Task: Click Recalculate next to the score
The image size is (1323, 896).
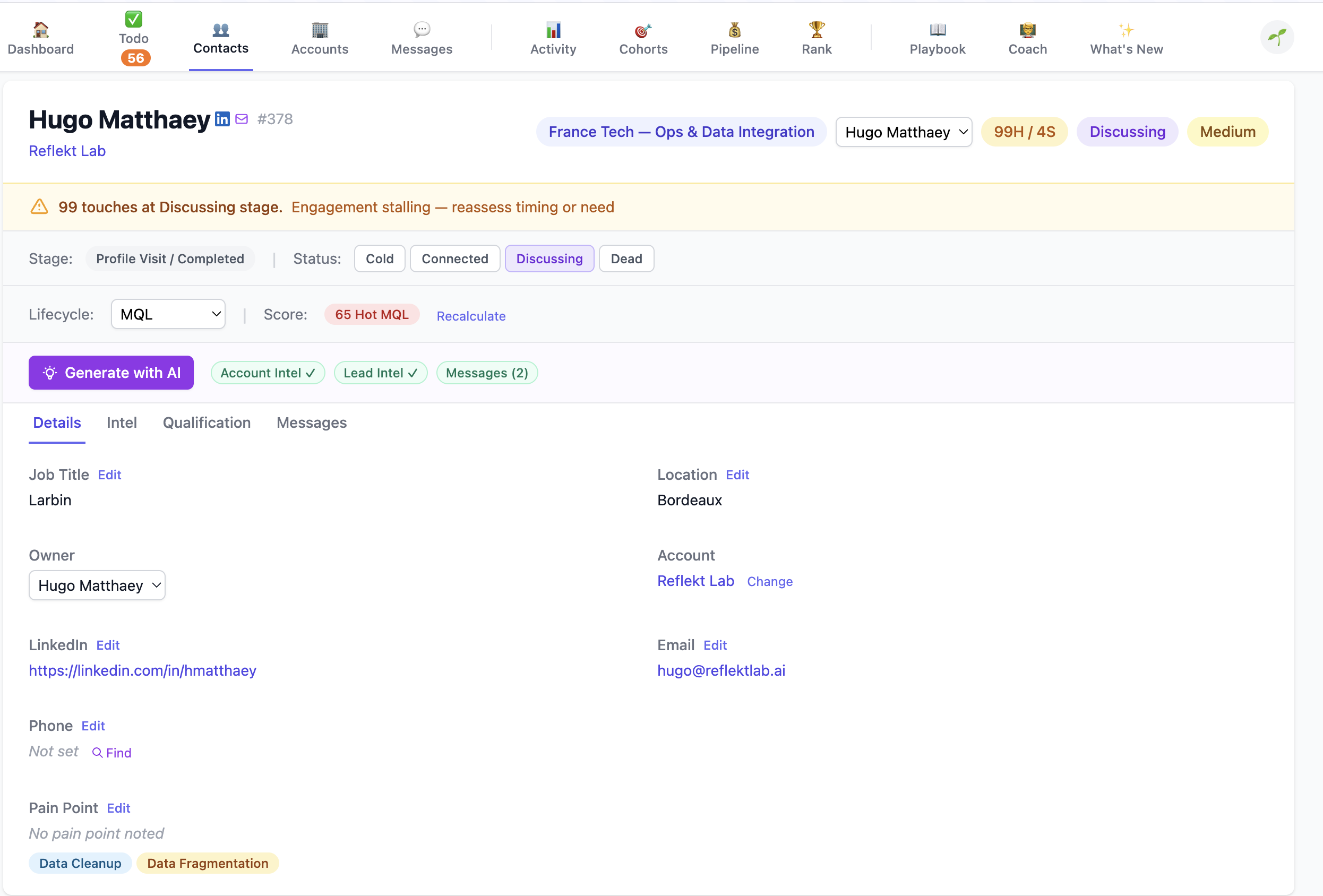Action: point(471,316)
